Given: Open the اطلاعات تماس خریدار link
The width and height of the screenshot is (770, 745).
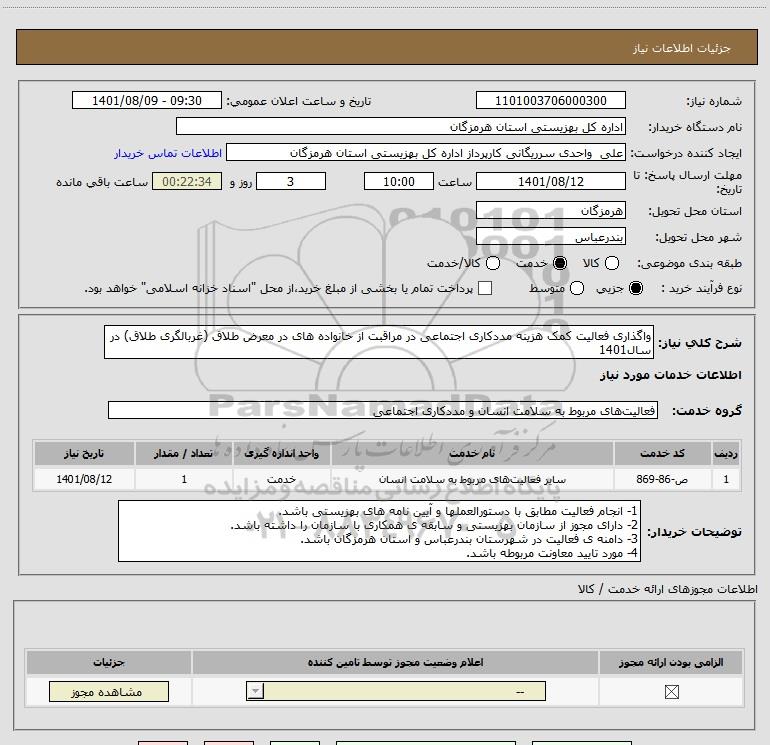Looking at the screenshot, I should tap(168, 153).
